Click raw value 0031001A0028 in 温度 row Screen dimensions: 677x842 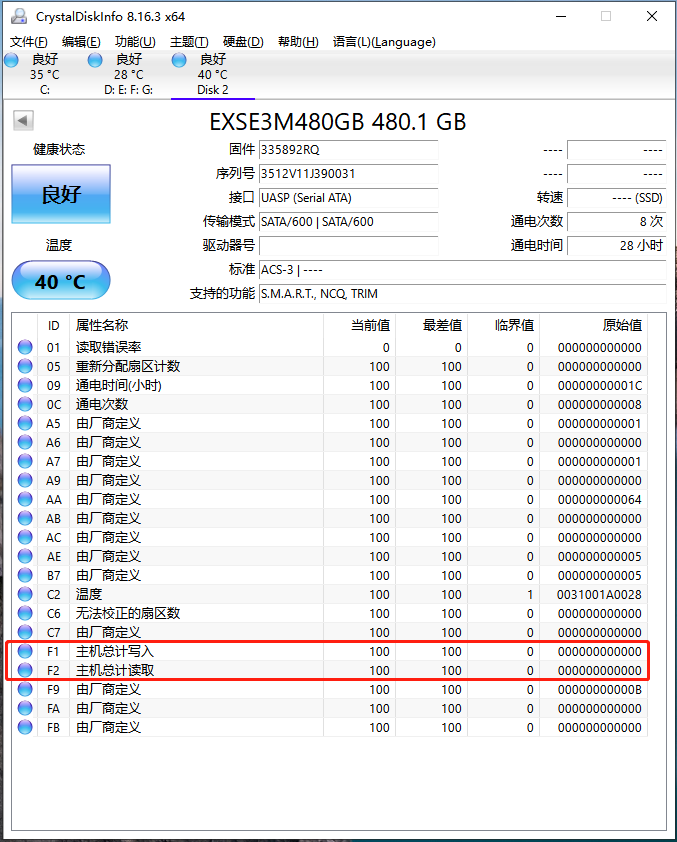599,594
